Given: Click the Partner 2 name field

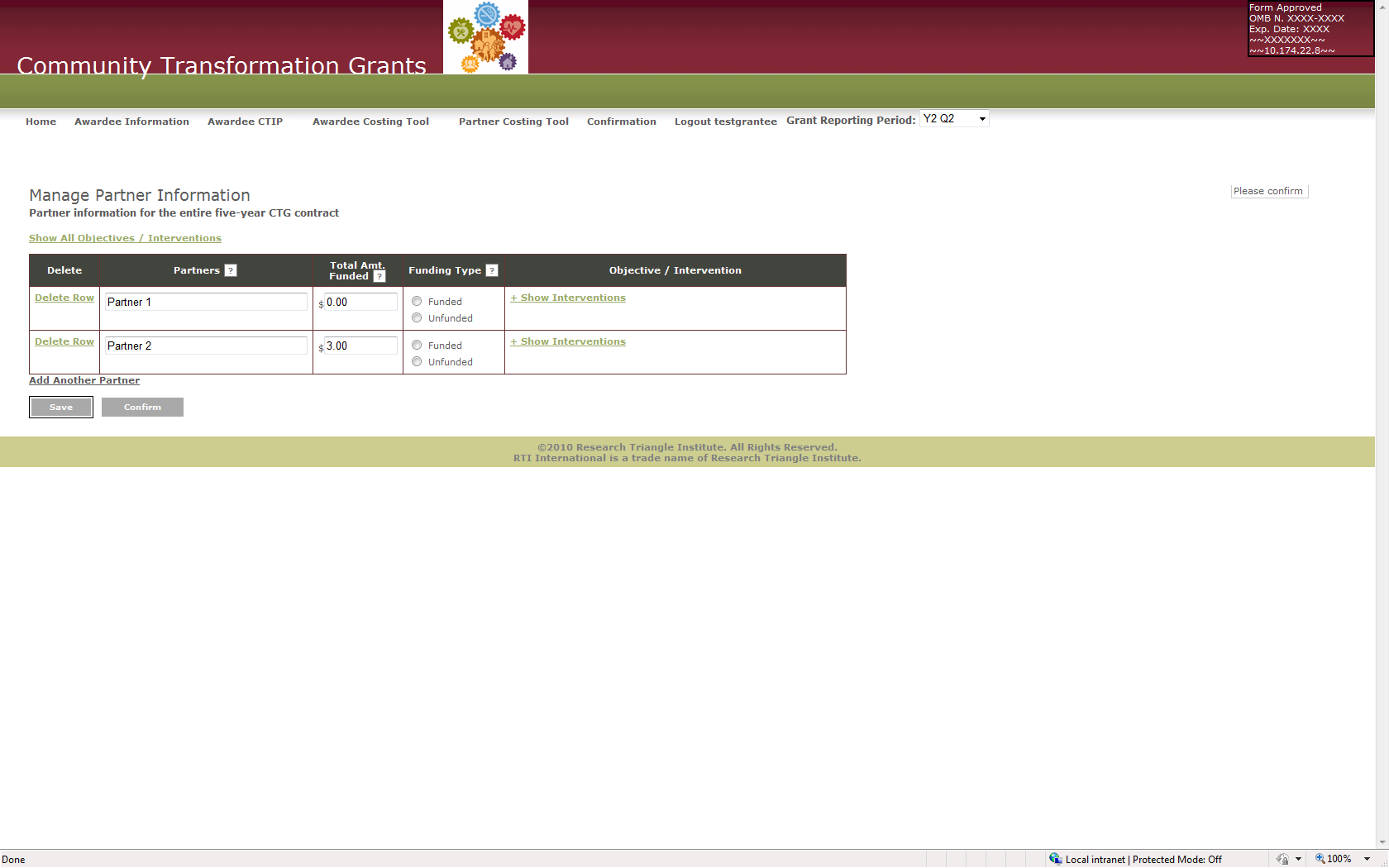Looking at the screenshot, I should point(206,346).
